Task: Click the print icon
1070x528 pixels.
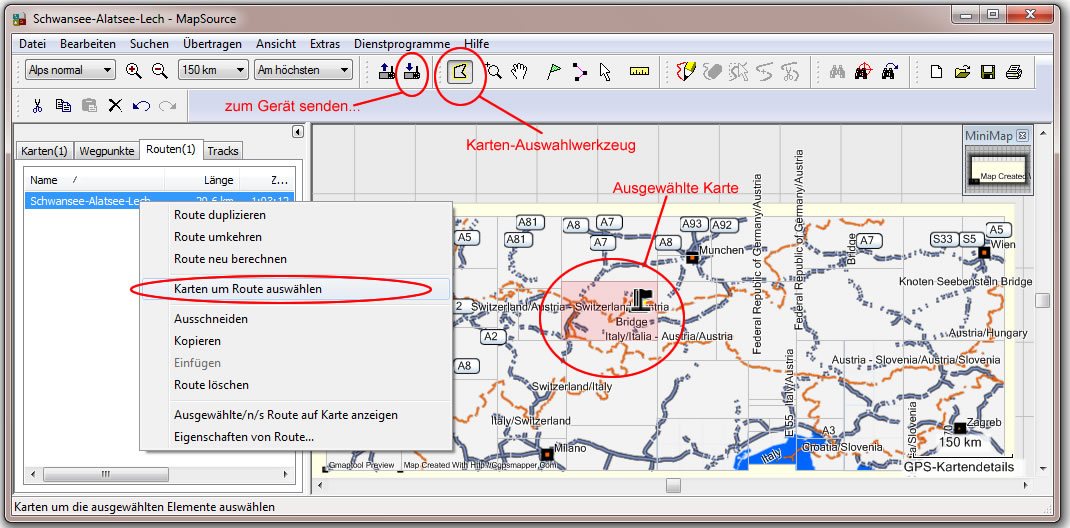Action: (1013, 71)
